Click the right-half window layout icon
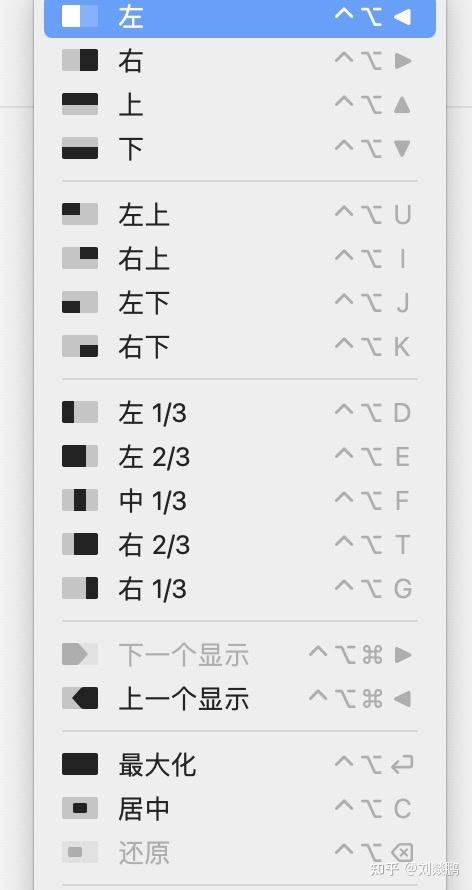This screenshot has width=472, height=890. coord(80,60)
